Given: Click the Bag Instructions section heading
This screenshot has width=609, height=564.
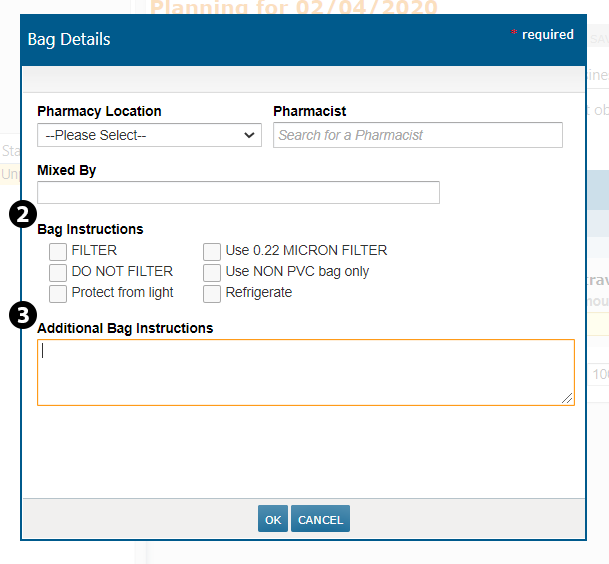Looking at the screenshot, I should (x=90, y=229).
